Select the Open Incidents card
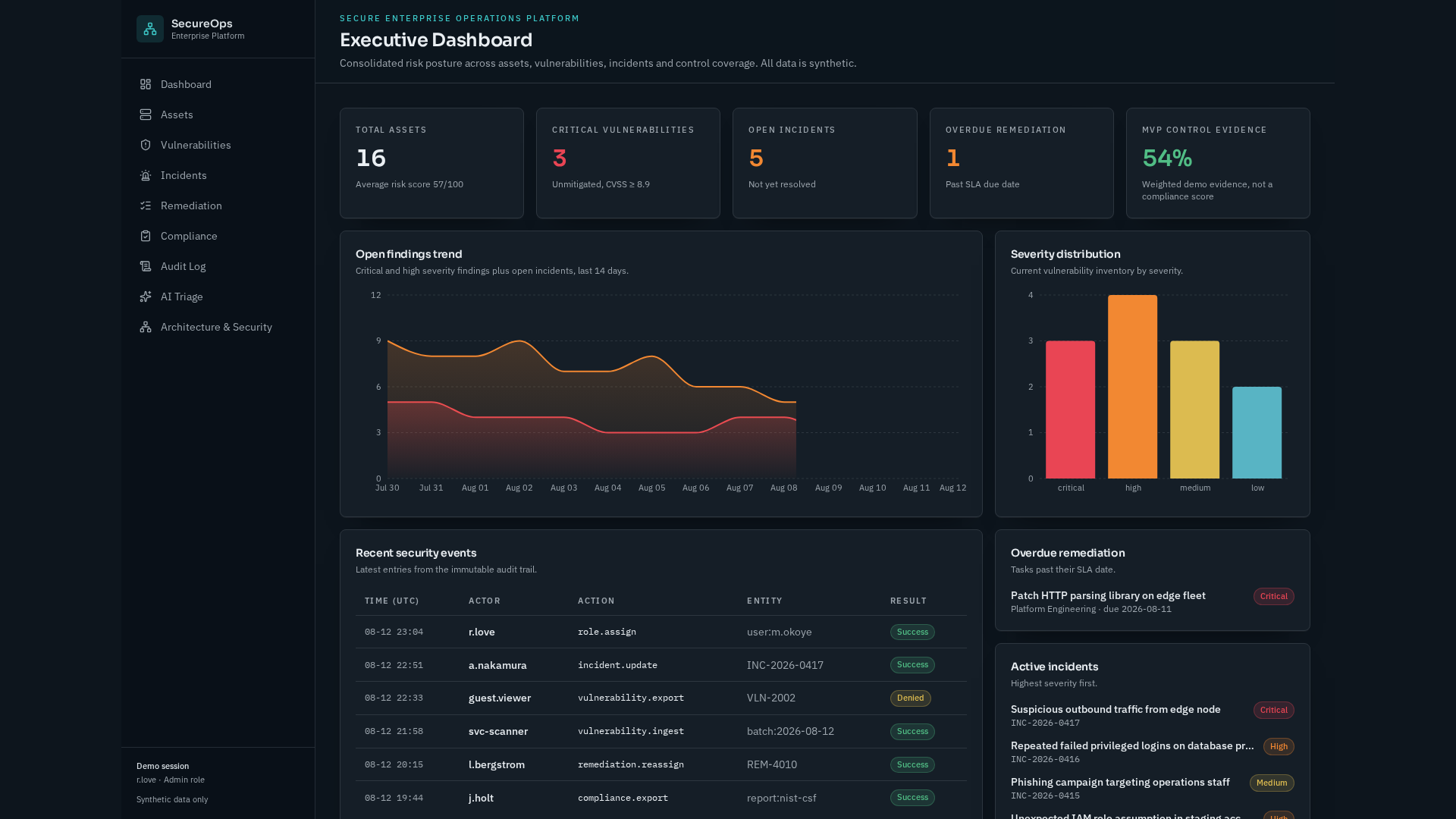The height and width of the screenshot is (819, 1456). click(x=824, y=163)
